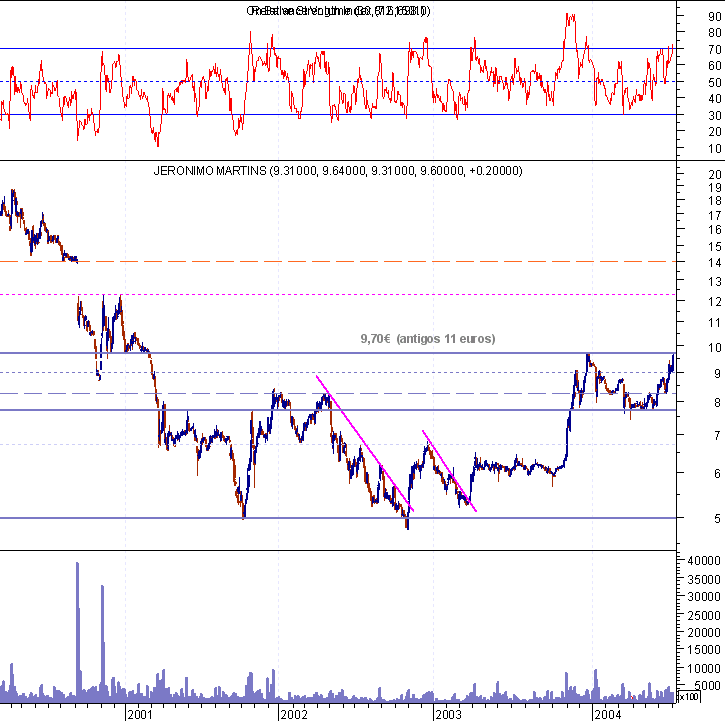
Task: Click the 5000 volume axis value
Action: pyautogui.click(x=707, y=685)
